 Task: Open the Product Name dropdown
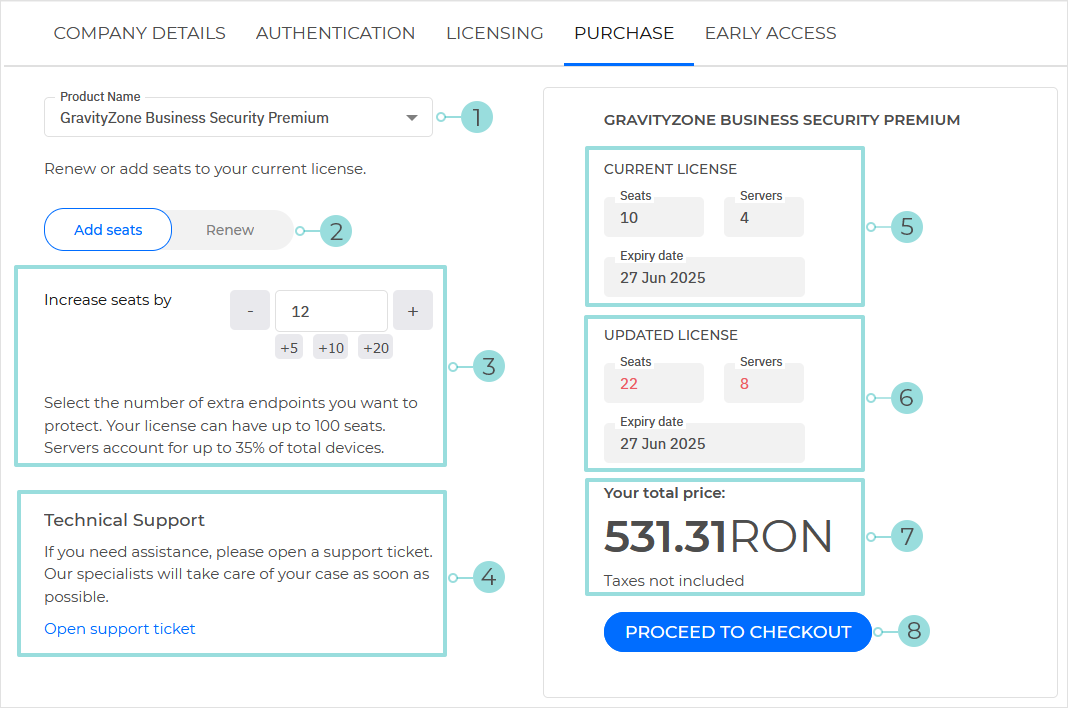[238, 117]
